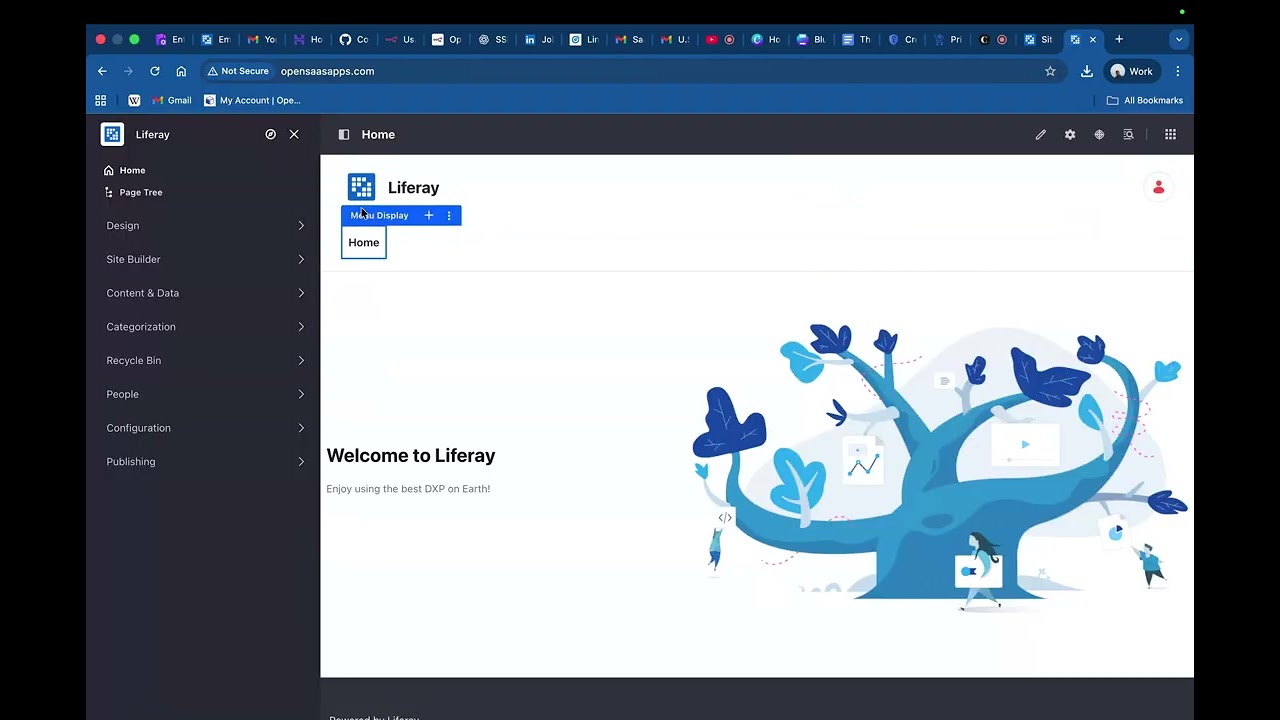
Task: Select the Home navigation menu item
Action: [x=364, y=242]
